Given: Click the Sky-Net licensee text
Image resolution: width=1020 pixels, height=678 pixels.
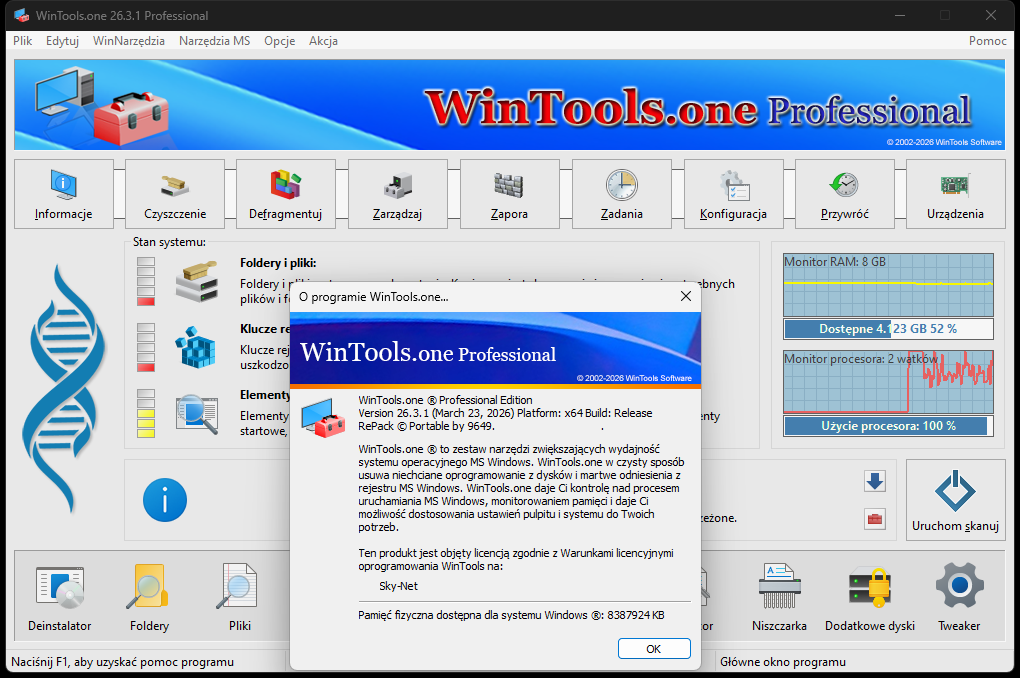Looking at the screenshot, I should [x=399, y=586].
